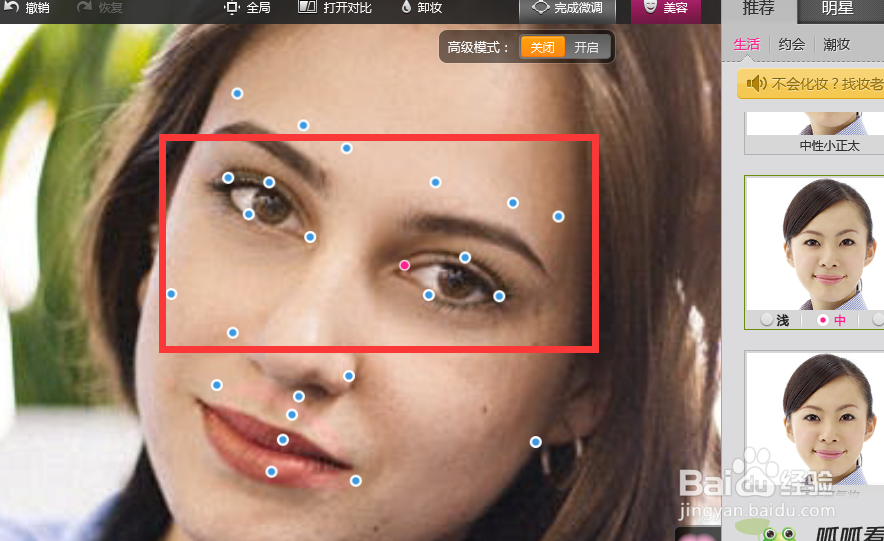884x541 pixels.
Task: Open the 不会化妆 makeup teacher banner
Action: click(811, 84)
